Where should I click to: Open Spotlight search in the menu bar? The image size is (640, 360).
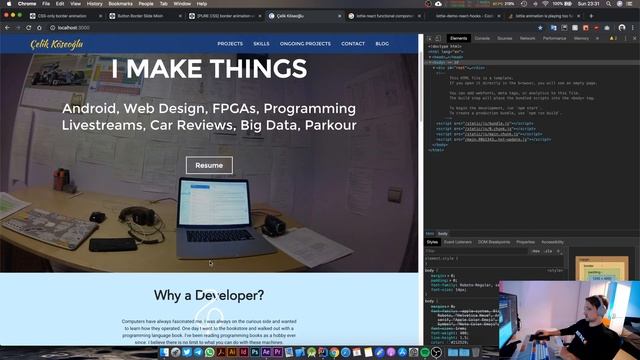(609, 4)
